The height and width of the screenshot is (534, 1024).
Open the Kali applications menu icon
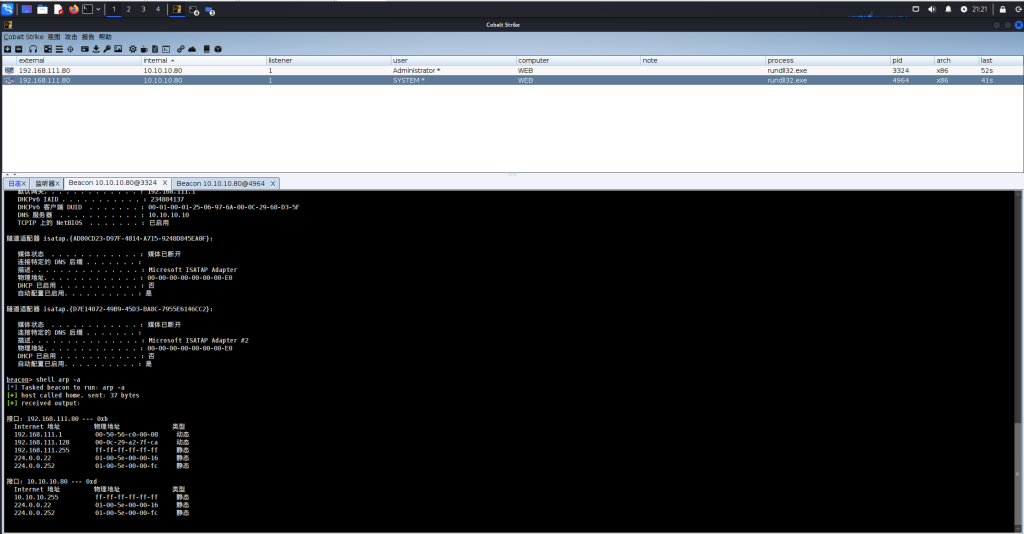pyautogui.click(x=7, y=9)
